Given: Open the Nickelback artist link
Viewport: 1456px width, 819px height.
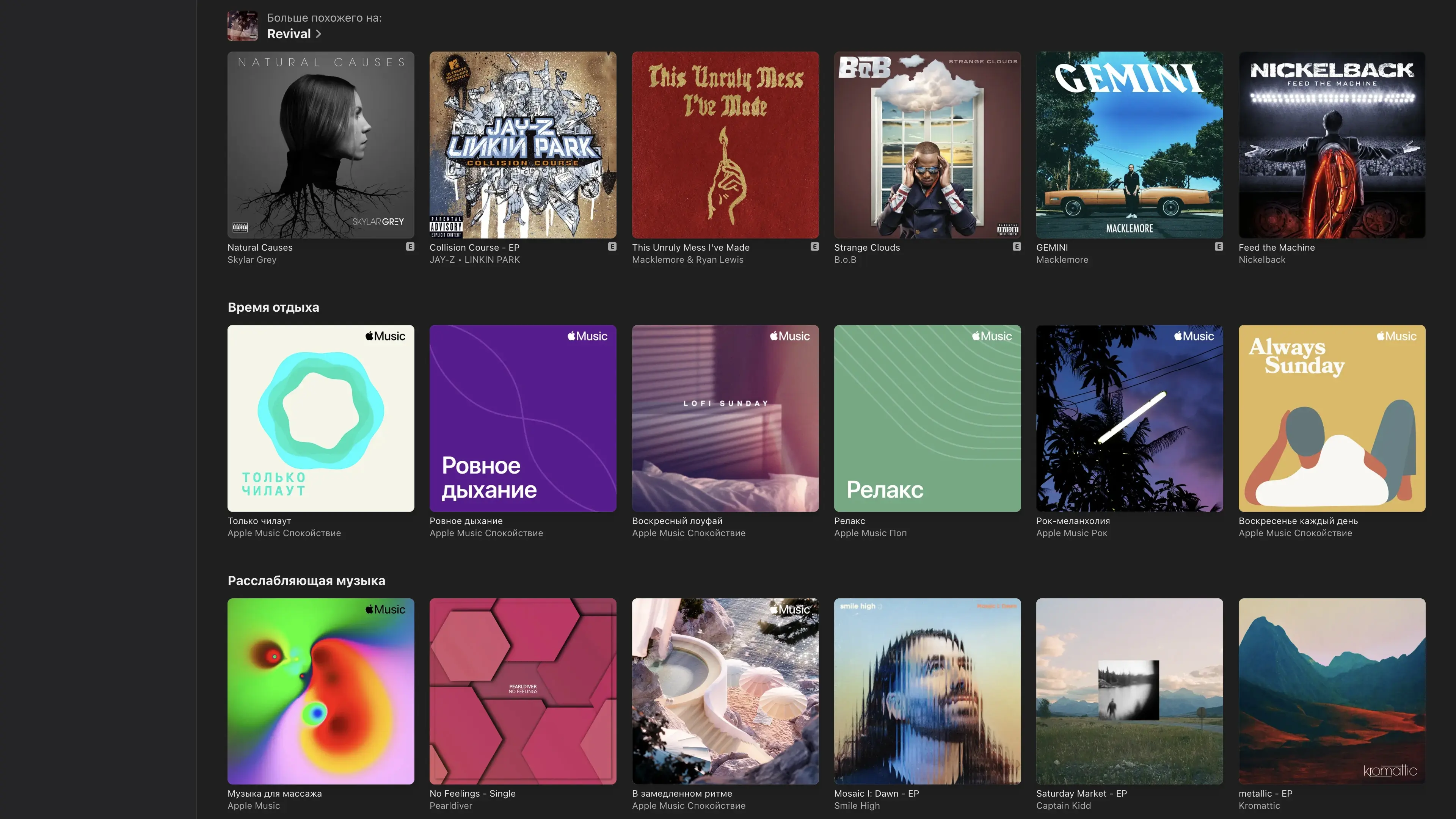Looking at the screenshot, I should 1261,260.
